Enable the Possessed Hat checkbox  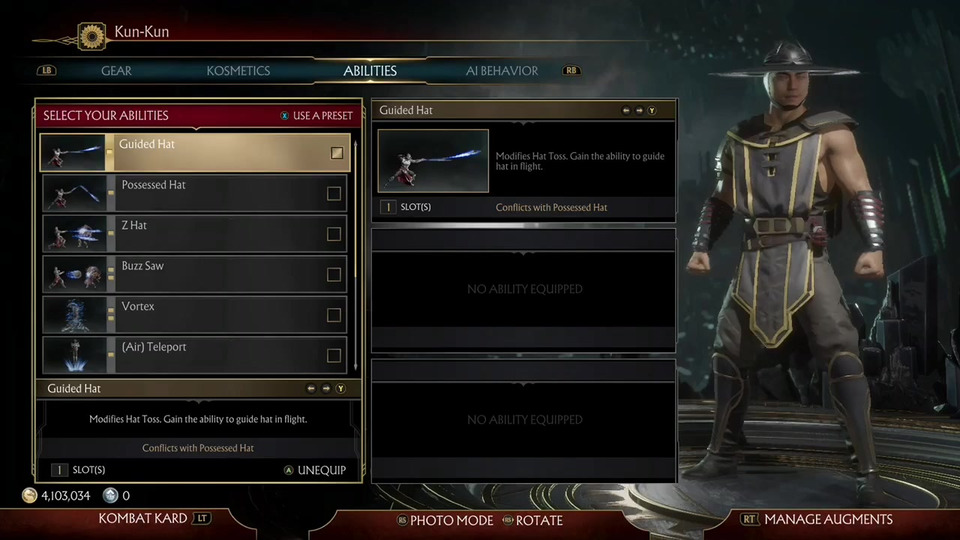coord(334,193)
